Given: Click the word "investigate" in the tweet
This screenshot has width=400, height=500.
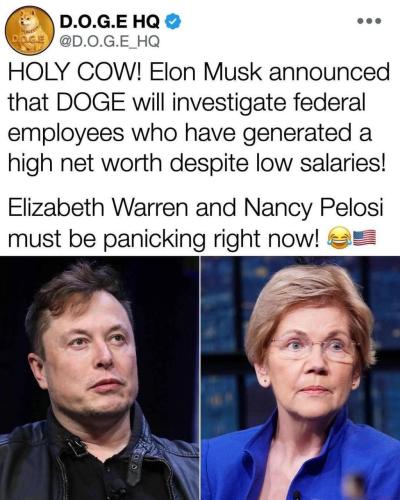Looking at the screenshot, I should (230, 103).
